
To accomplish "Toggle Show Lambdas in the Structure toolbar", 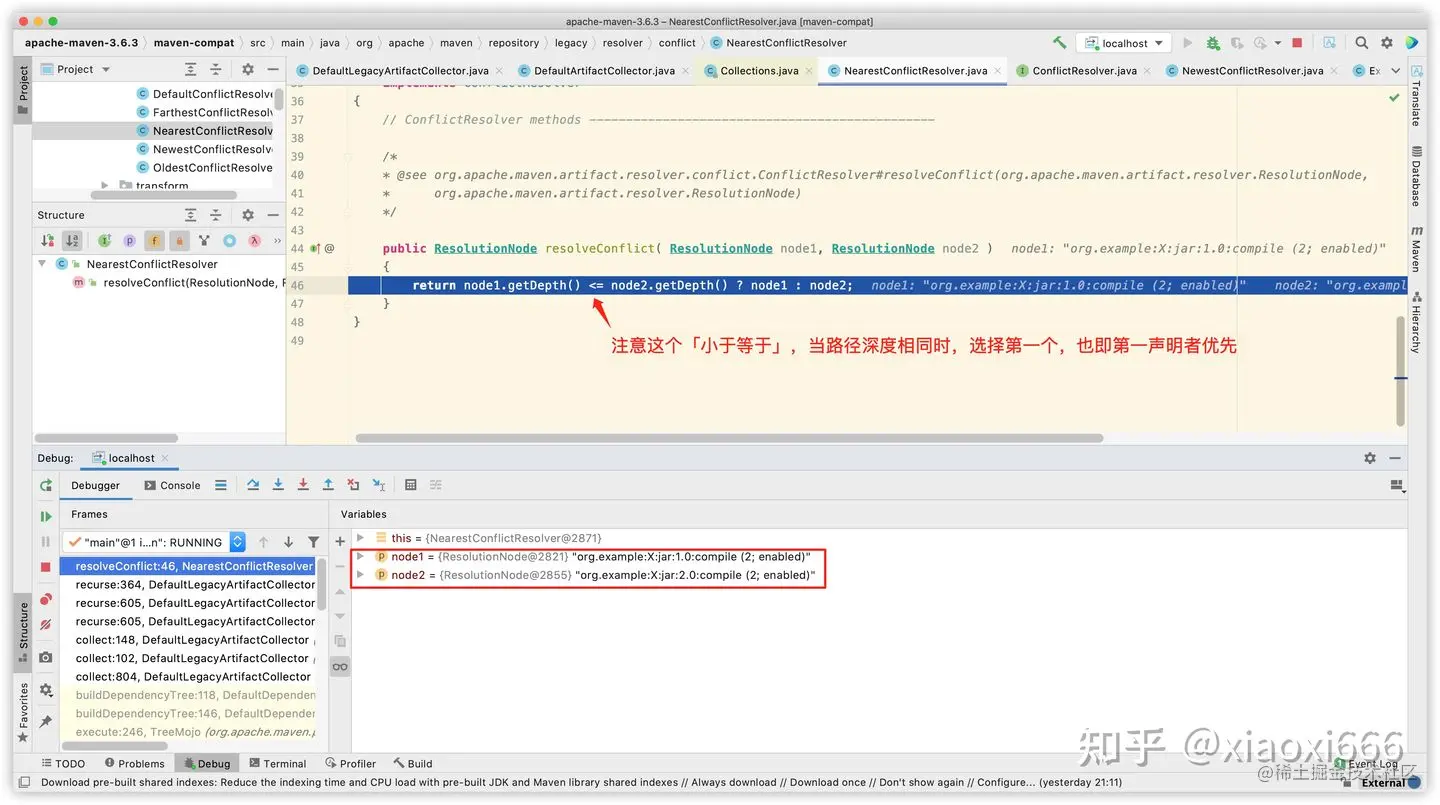I will [254, 240].
